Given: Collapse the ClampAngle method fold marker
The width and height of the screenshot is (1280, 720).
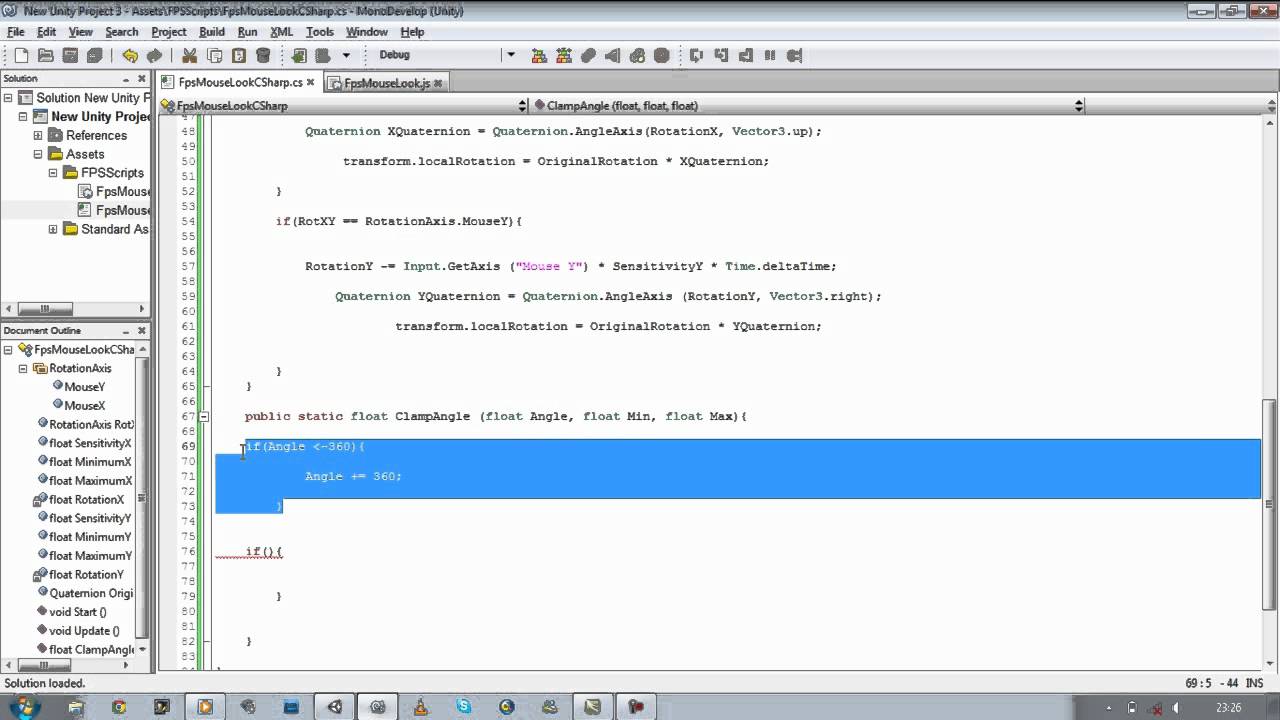Looking at the screenshot, I should pyautogui.click(x=203, y=417).
